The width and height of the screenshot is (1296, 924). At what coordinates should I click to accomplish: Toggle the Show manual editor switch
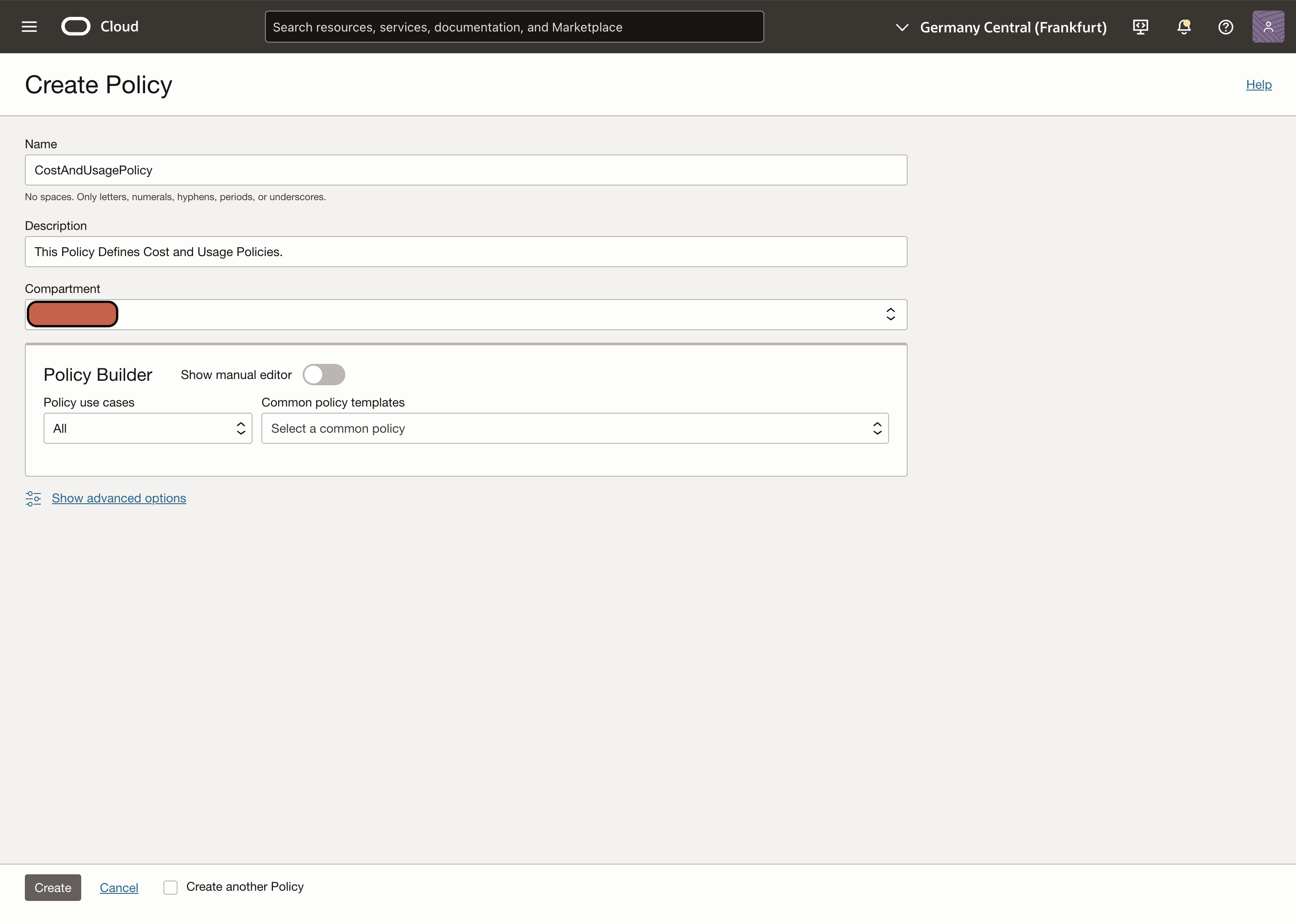[x=324, y=375]
